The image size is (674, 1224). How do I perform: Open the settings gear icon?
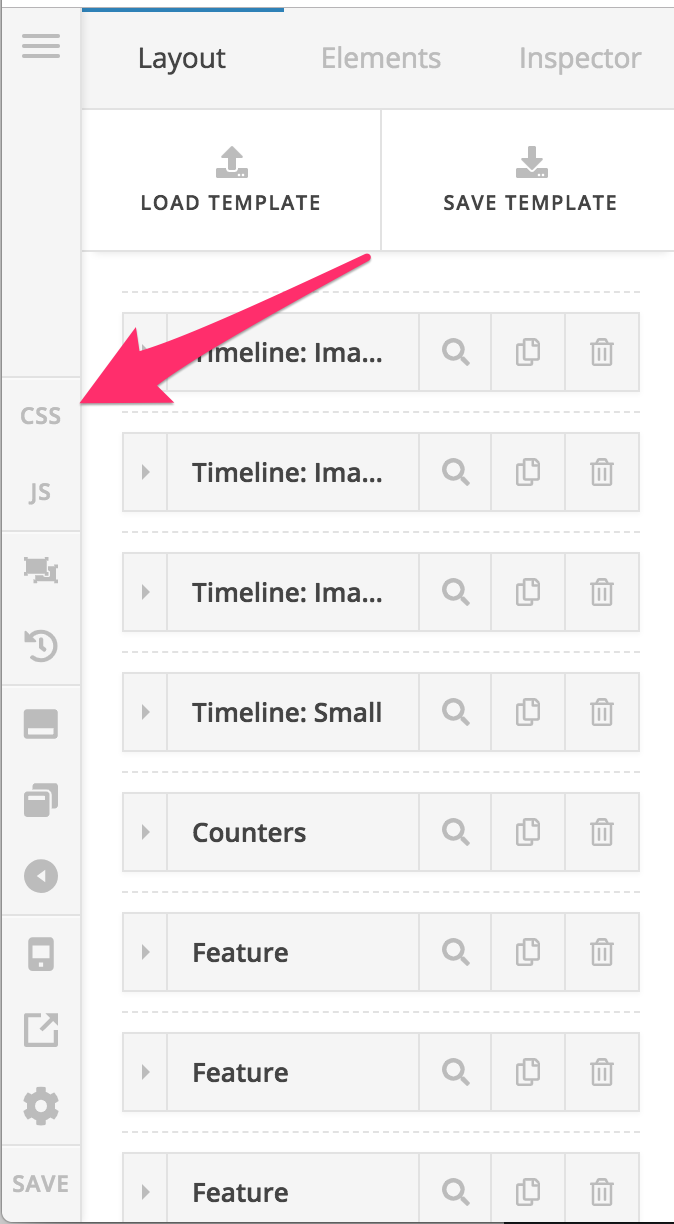41,1106
